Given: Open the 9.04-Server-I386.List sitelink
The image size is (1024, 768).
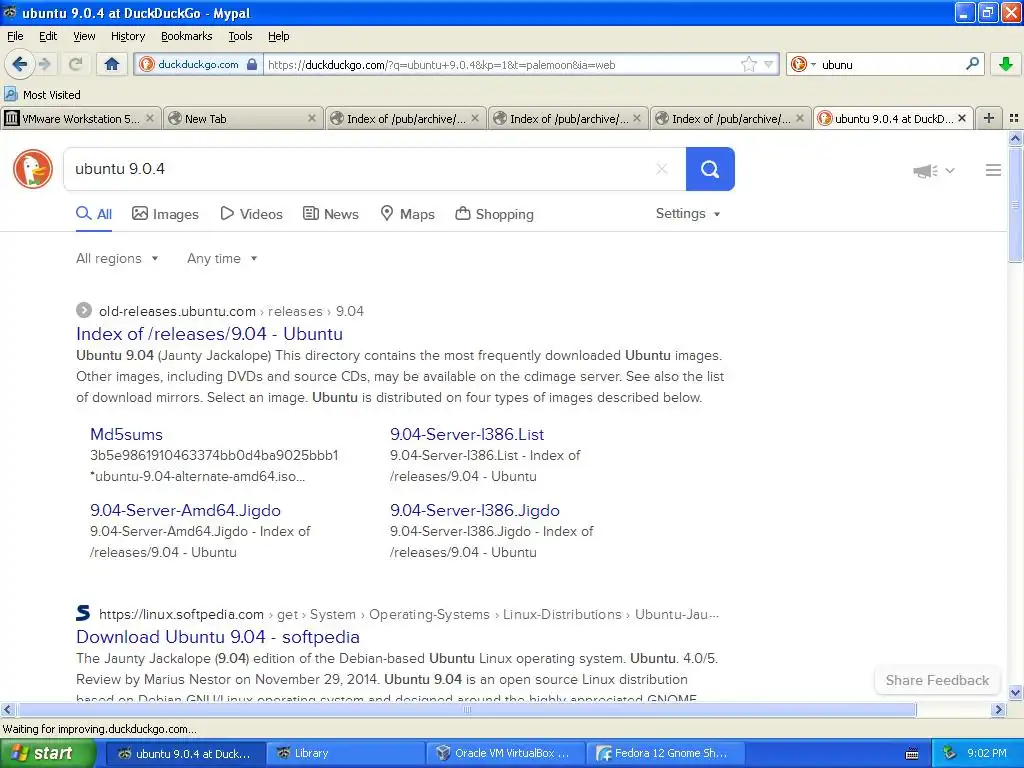Looking at the screenshot, I should 467,434.
